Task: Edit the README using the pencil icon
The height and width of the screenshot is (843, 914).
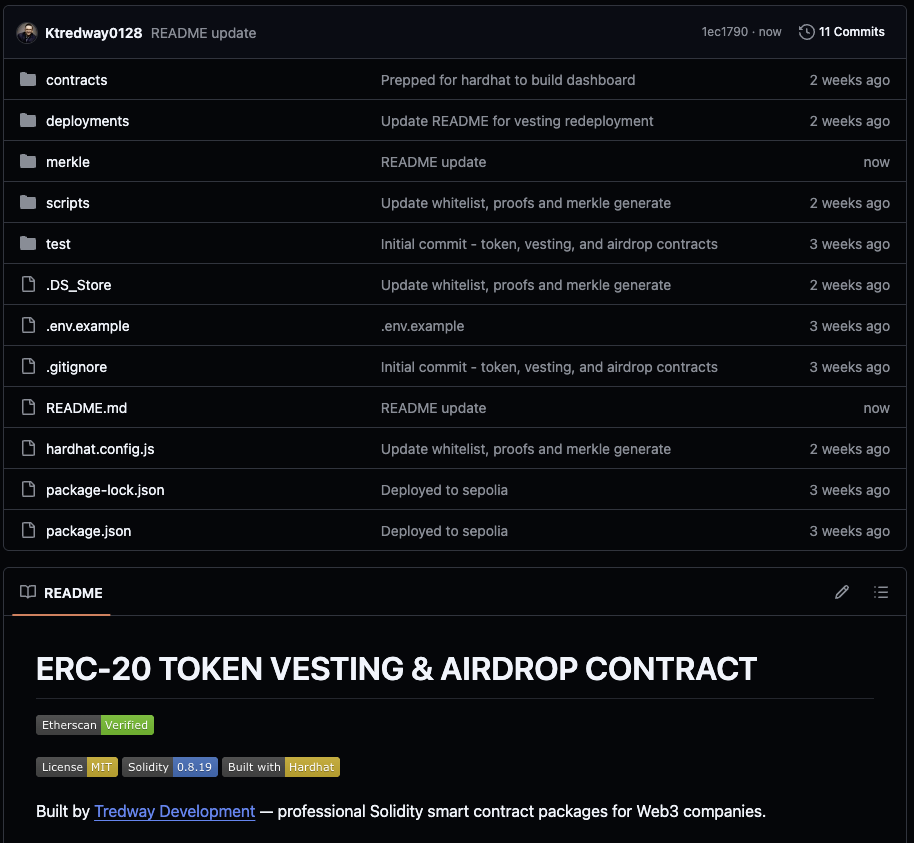Action: 841,592
